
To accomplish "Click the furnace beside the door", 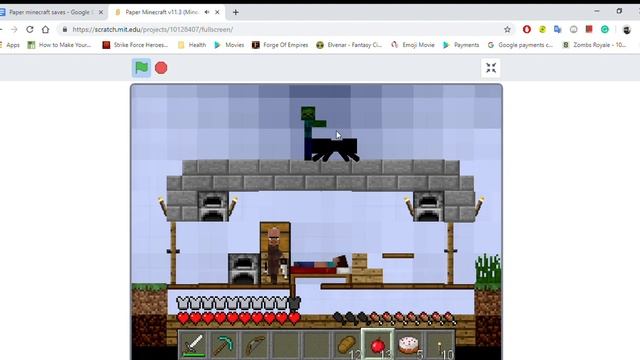I will (x=244, y=269).
